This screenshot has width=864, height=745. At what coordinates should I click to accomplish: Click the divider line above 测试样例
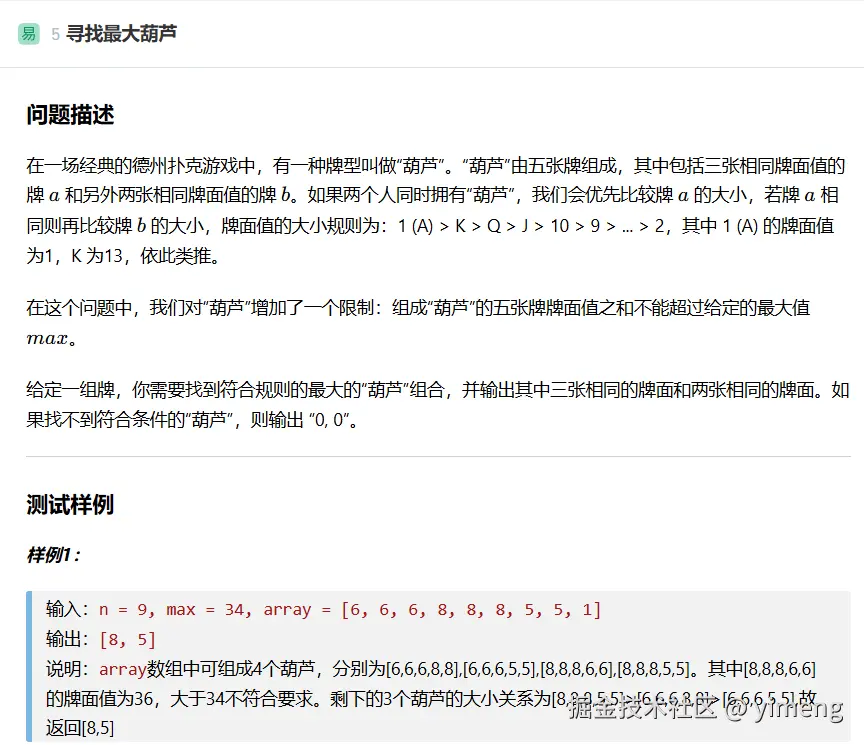(438, 457)
